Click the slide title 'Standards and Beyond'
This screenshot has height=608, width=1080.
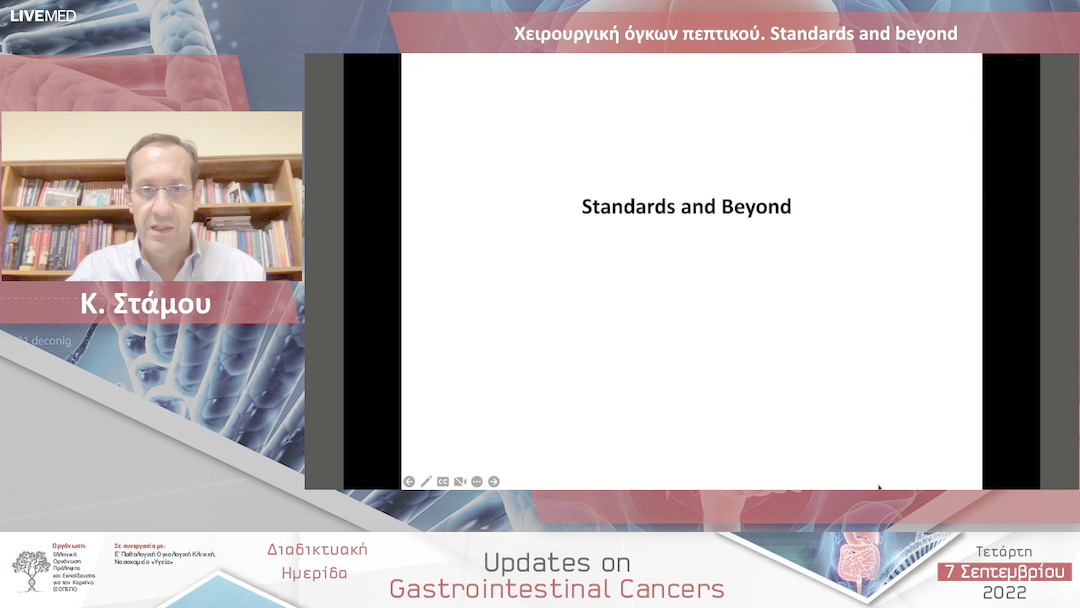pos(686,207)
